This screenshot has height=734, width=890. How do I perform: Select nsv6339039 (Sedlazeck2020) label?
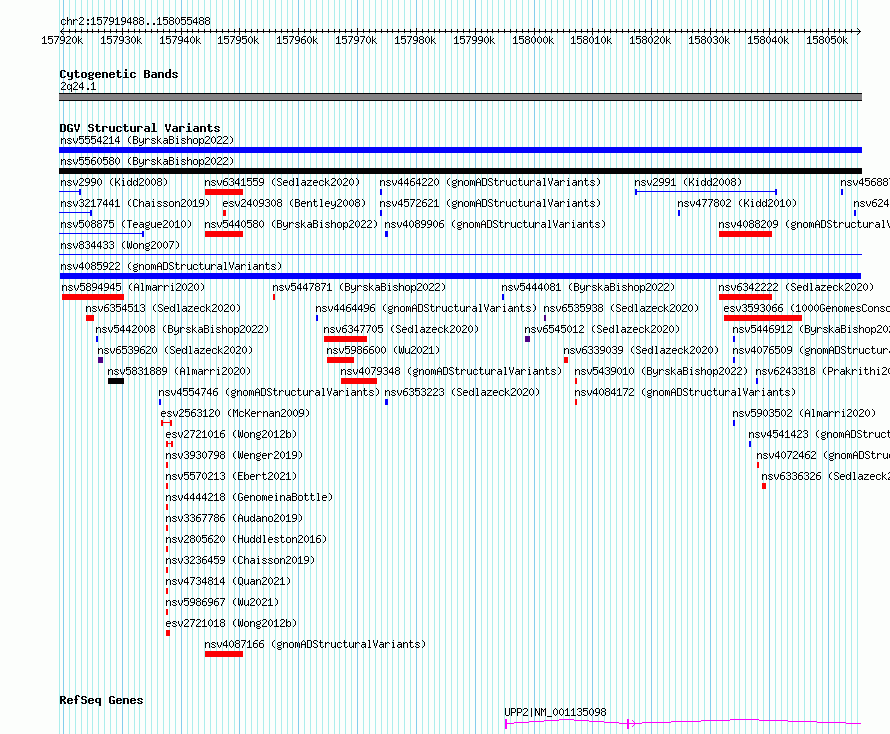coord(641,350)
